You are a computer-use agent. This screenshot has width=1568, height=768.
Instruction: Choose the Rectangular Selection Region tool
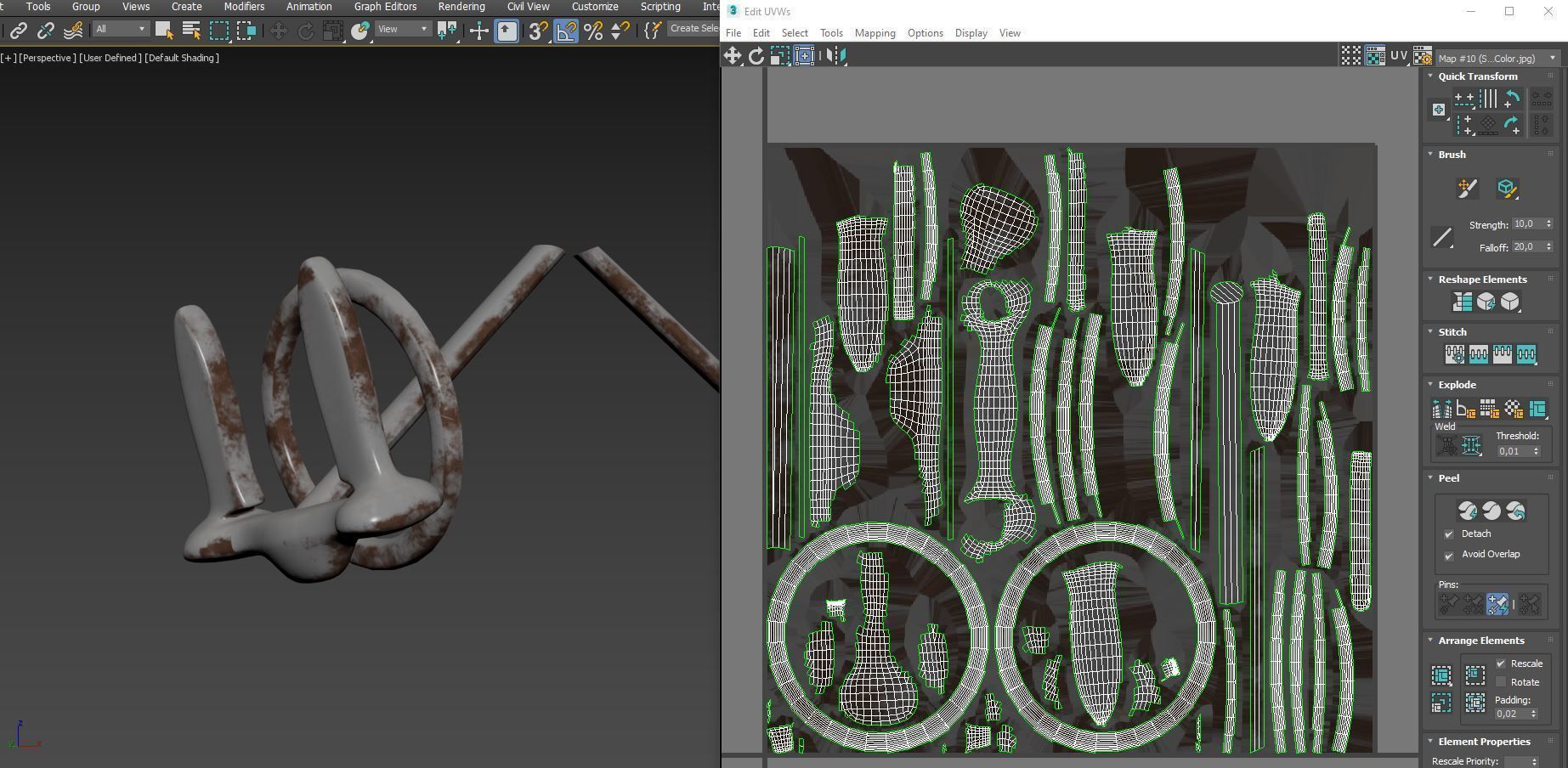(219, 31)
